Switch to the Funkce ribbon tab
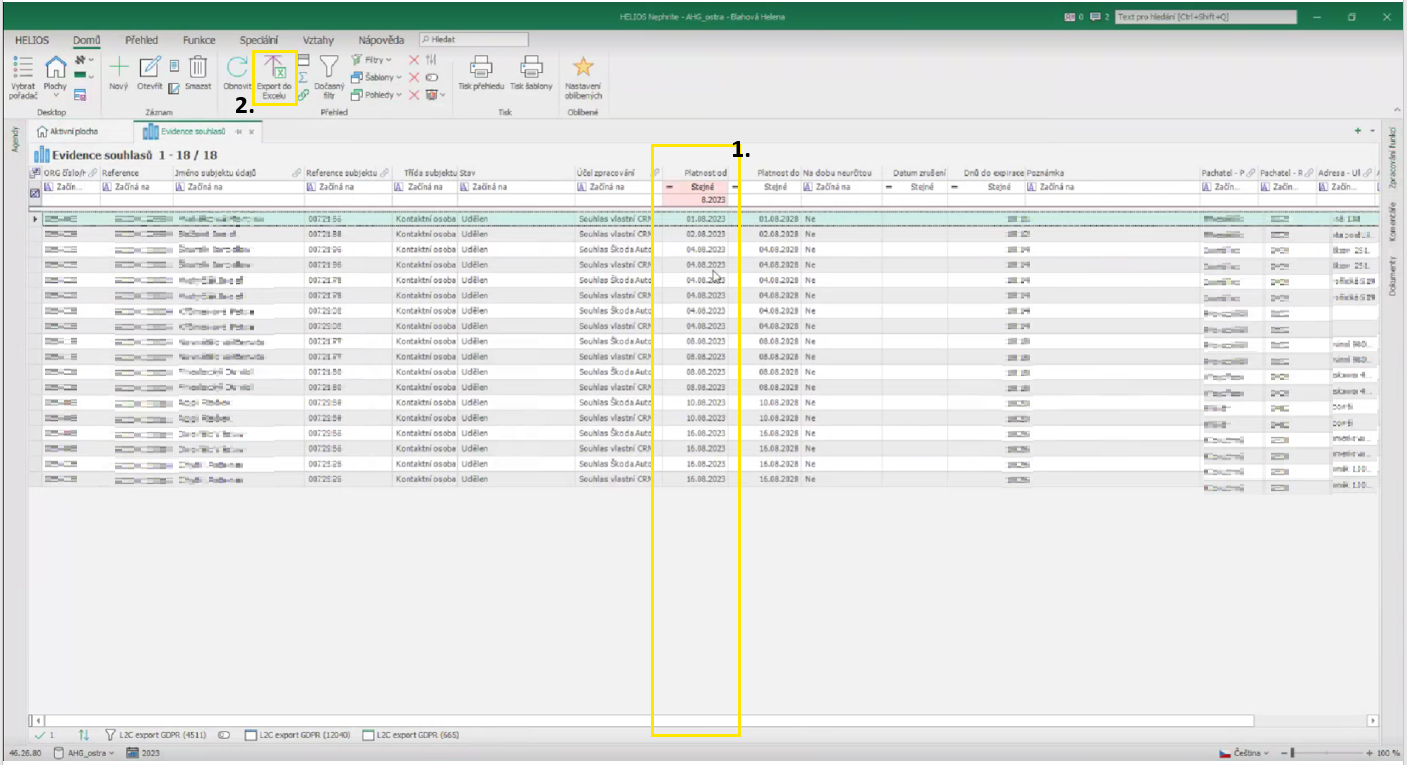Screen dimensions: 1407x765 point(199,40)
